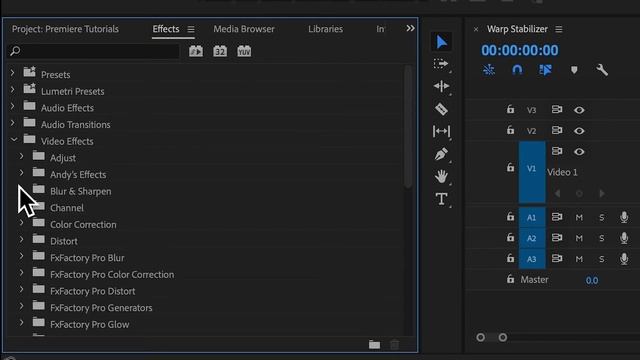640x360 pixels.
Task: Create a new custom bin
Action: click(374, 344)
